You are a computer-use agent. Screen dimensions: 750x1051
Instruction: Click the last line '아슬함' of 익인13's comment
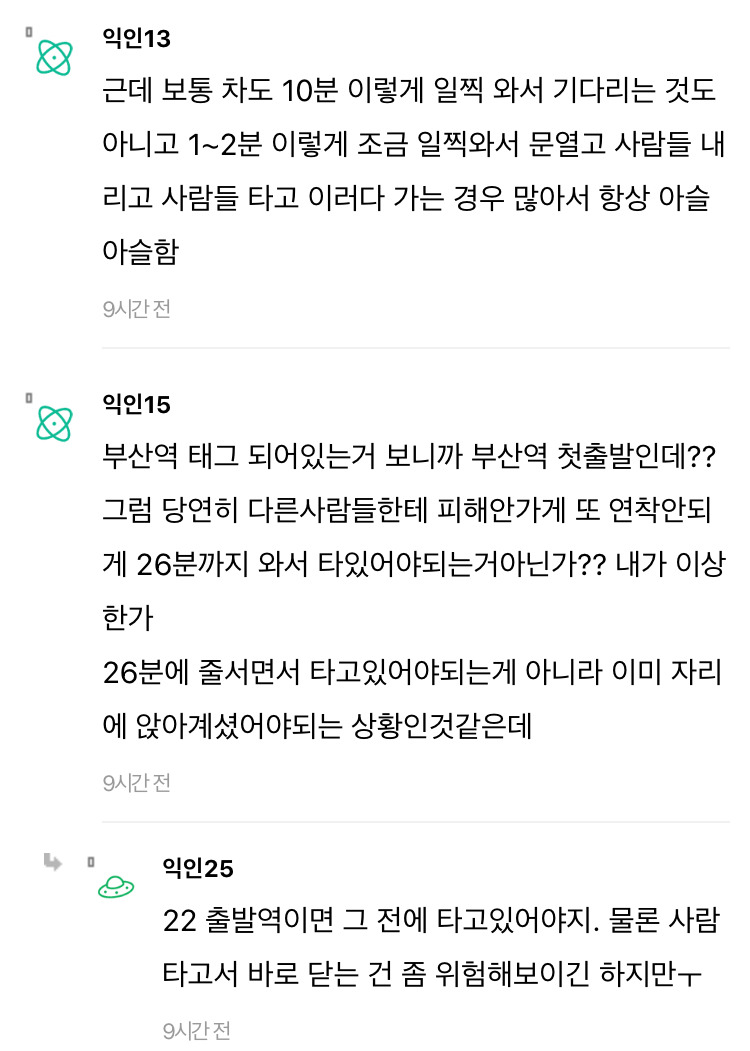point(140,253)
